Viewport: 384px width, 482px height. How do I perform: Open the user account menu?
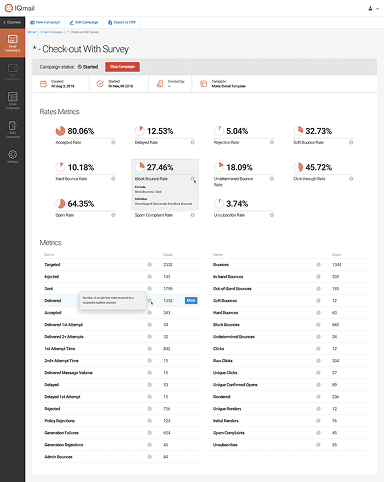click(373, 8)
